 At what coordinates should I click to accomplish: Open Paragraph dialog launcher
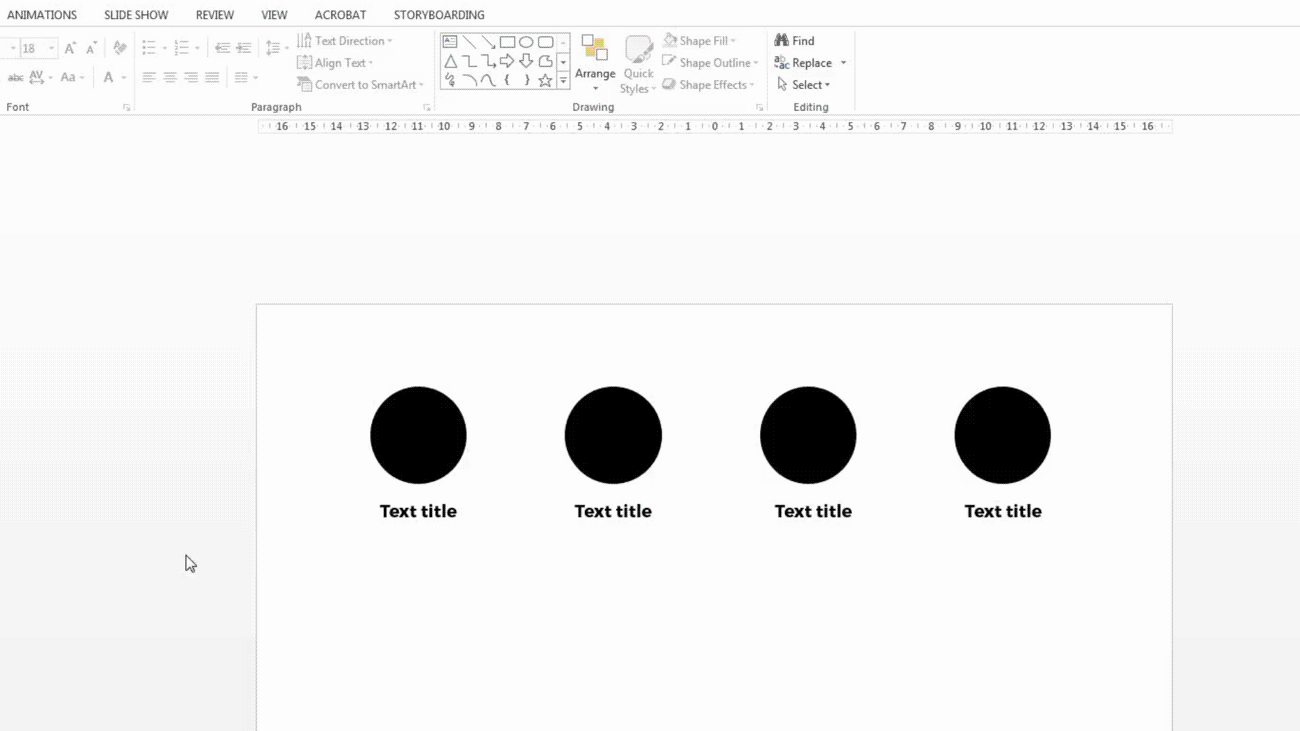[x=427, y=108]
